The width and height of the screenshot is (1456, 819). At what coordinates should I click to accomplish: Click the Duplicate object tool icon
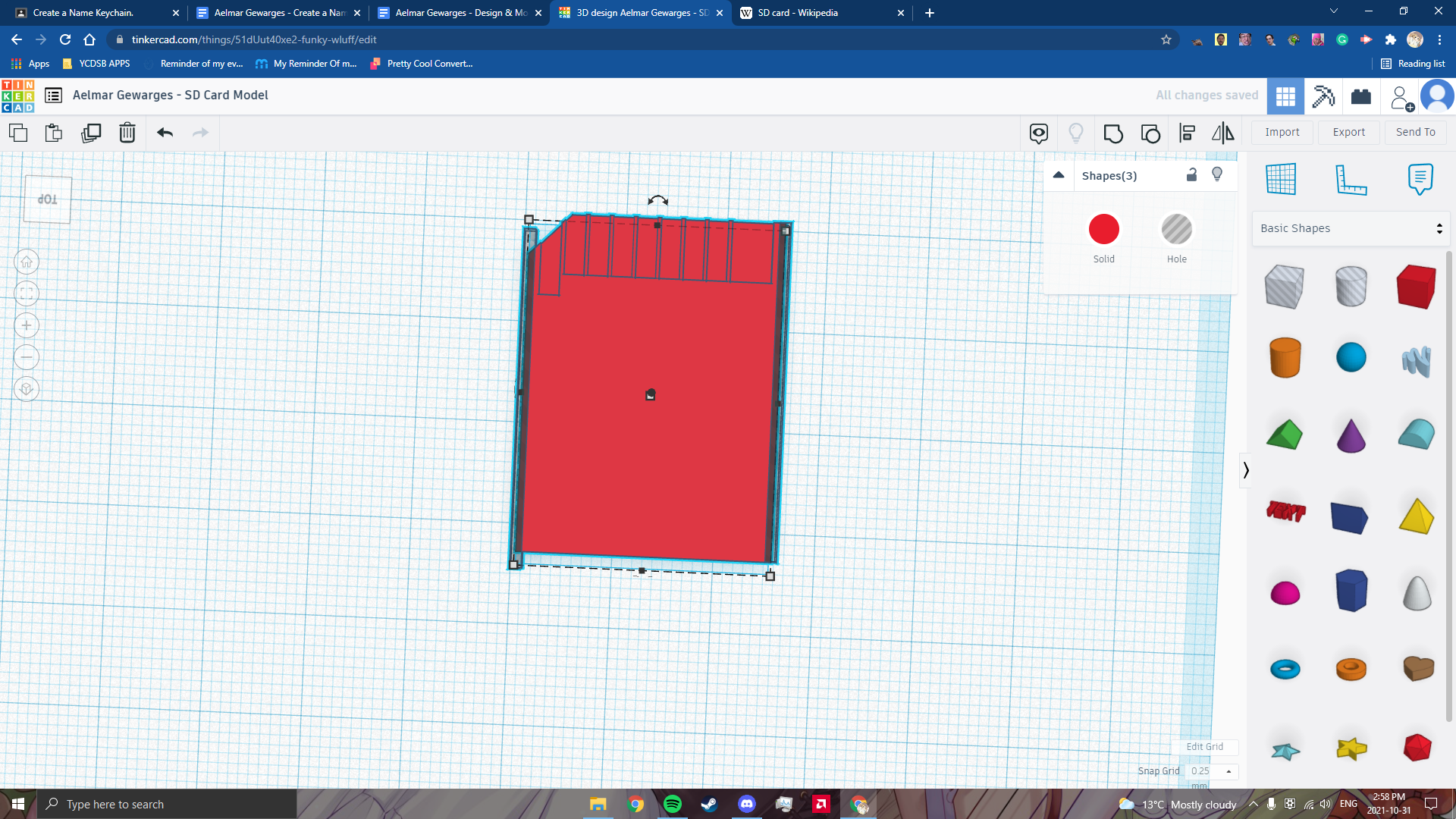click(x=91, y=132)
